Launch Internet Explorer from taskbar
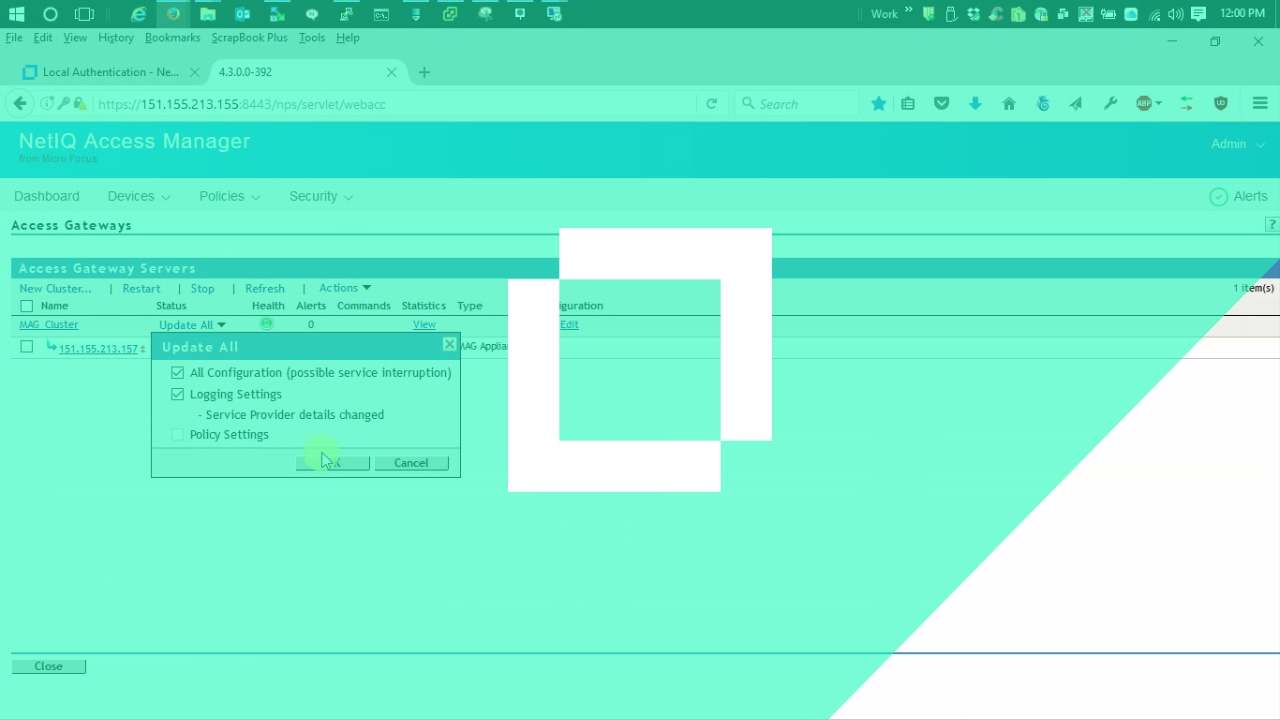The width and height of the screenshot is (1280, 720). click(139, 14)
